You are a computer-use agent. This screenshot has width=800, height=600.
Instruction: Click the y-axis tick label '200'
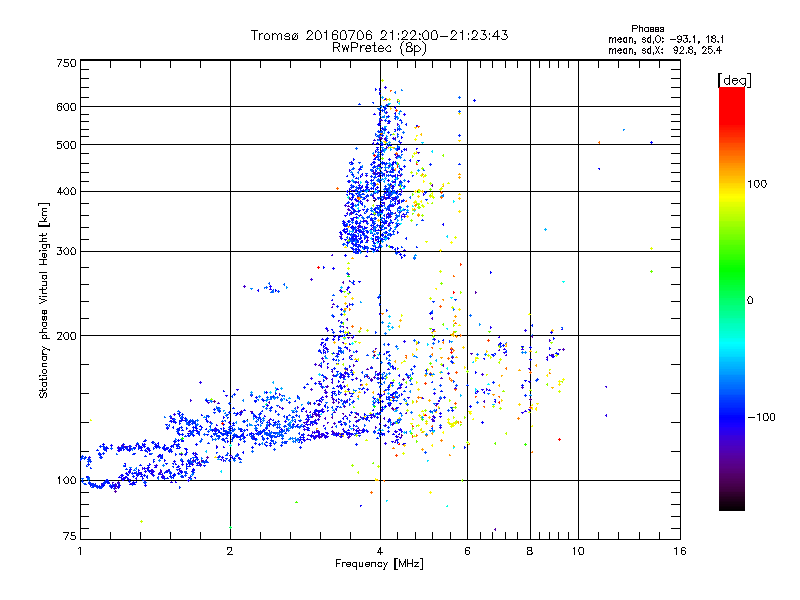click(66, 336)
